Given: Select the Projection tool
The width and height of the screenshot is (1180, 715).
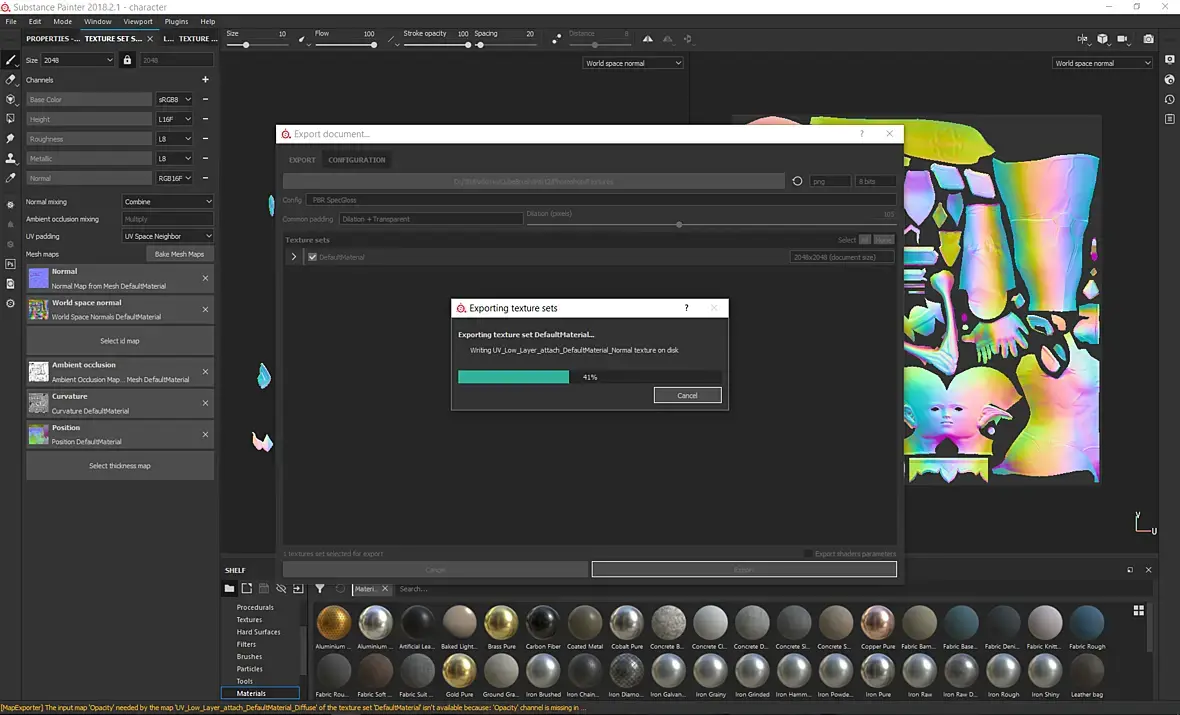Looking at the screenshot, I should [11, 99].
